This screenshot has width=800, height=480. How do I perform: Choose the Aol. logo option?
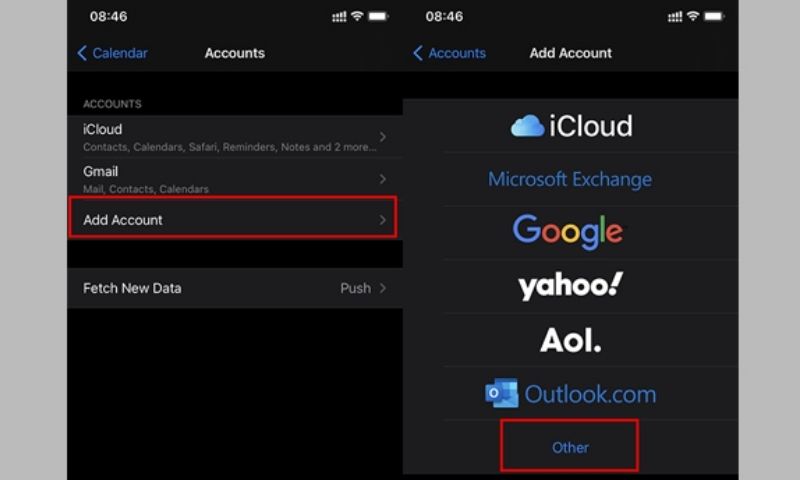pos(570,340)
